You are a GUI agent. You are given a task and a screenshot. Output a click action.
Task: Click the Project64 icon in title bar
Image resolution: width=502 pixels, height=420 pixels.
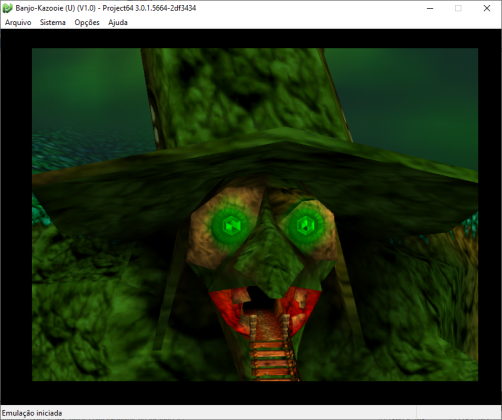pos(7,8)
